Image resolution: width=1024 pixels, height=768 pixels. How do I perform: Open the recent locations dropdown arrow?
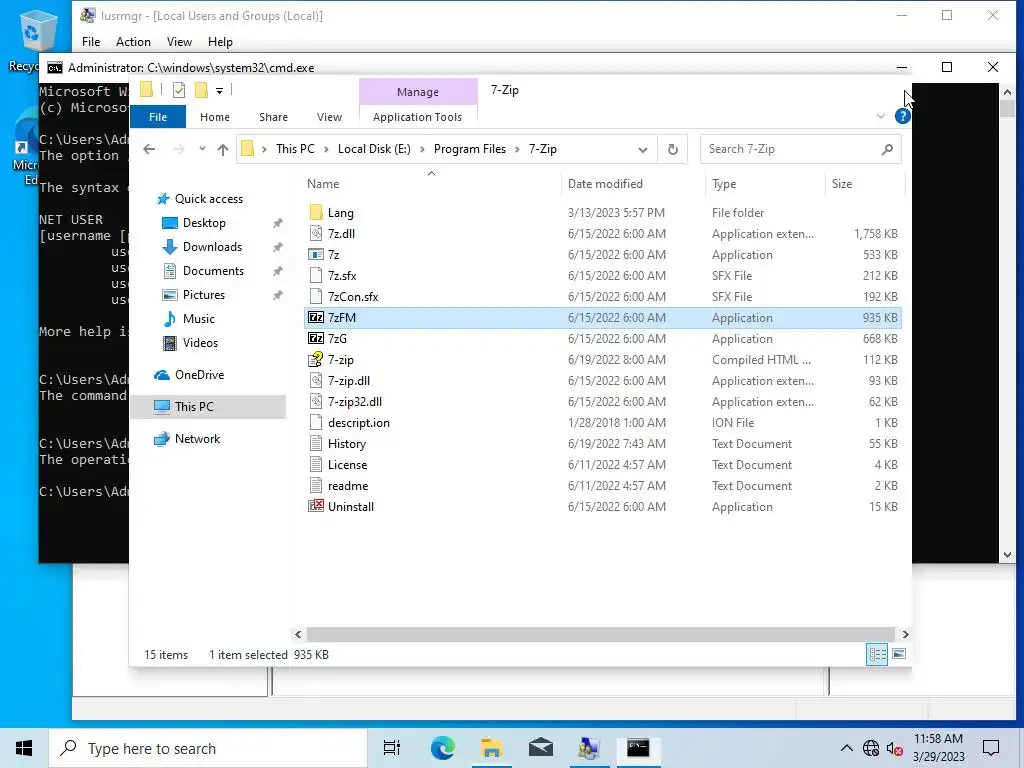coord(202,149)
